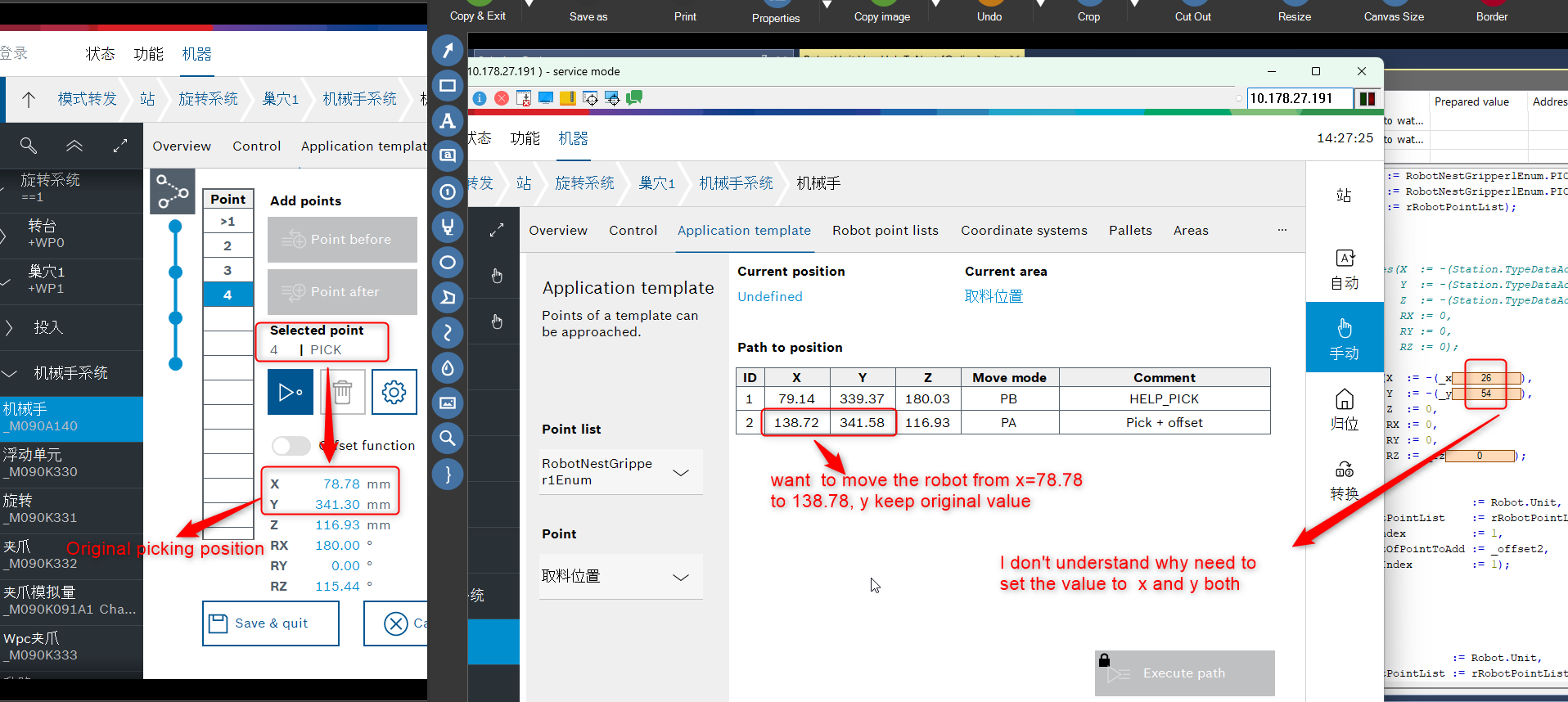Select point 3 in the Point list
Screen dimensions: 1568x702
point(228,270)
